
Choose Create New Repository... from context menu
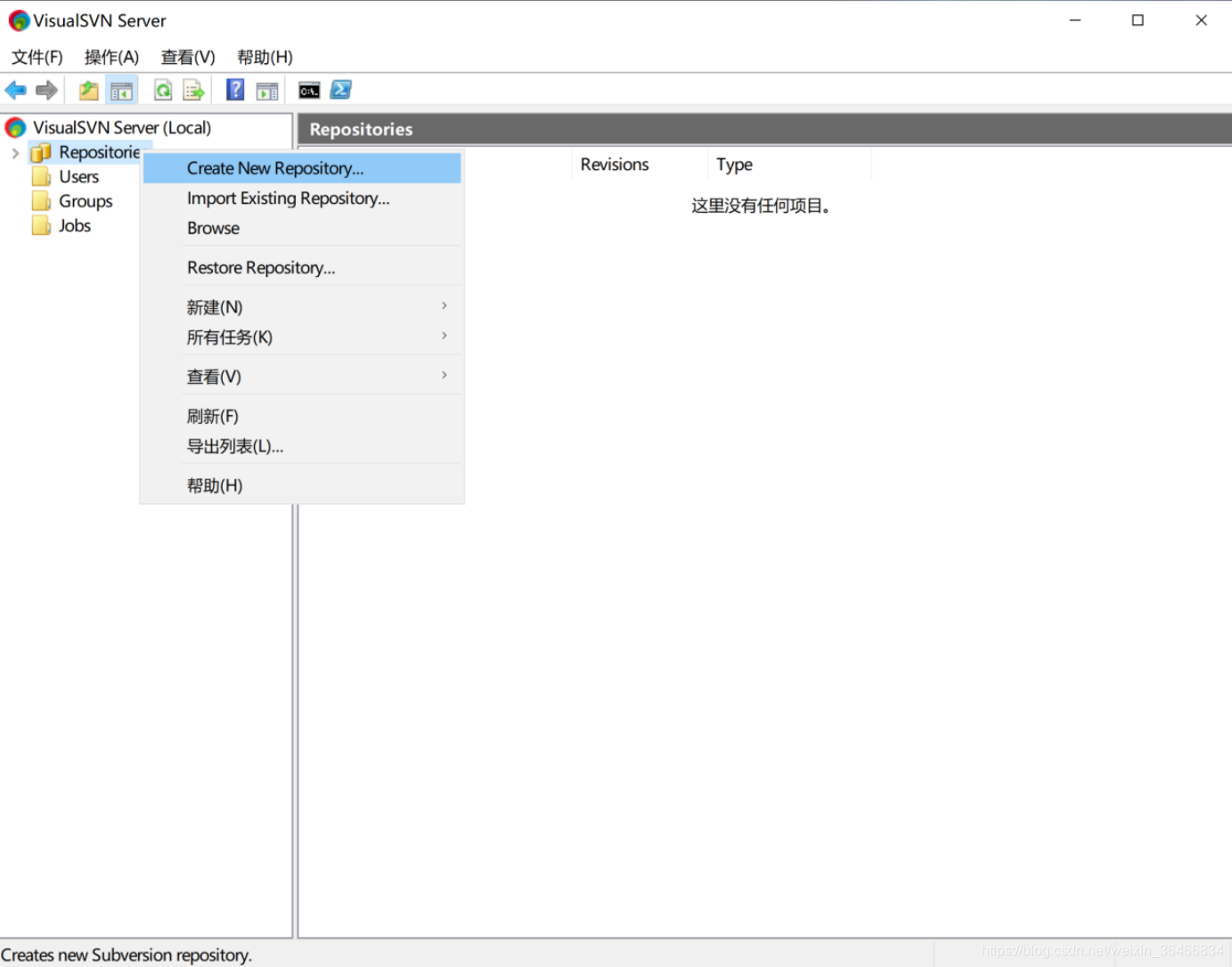[x=301, y=167]
